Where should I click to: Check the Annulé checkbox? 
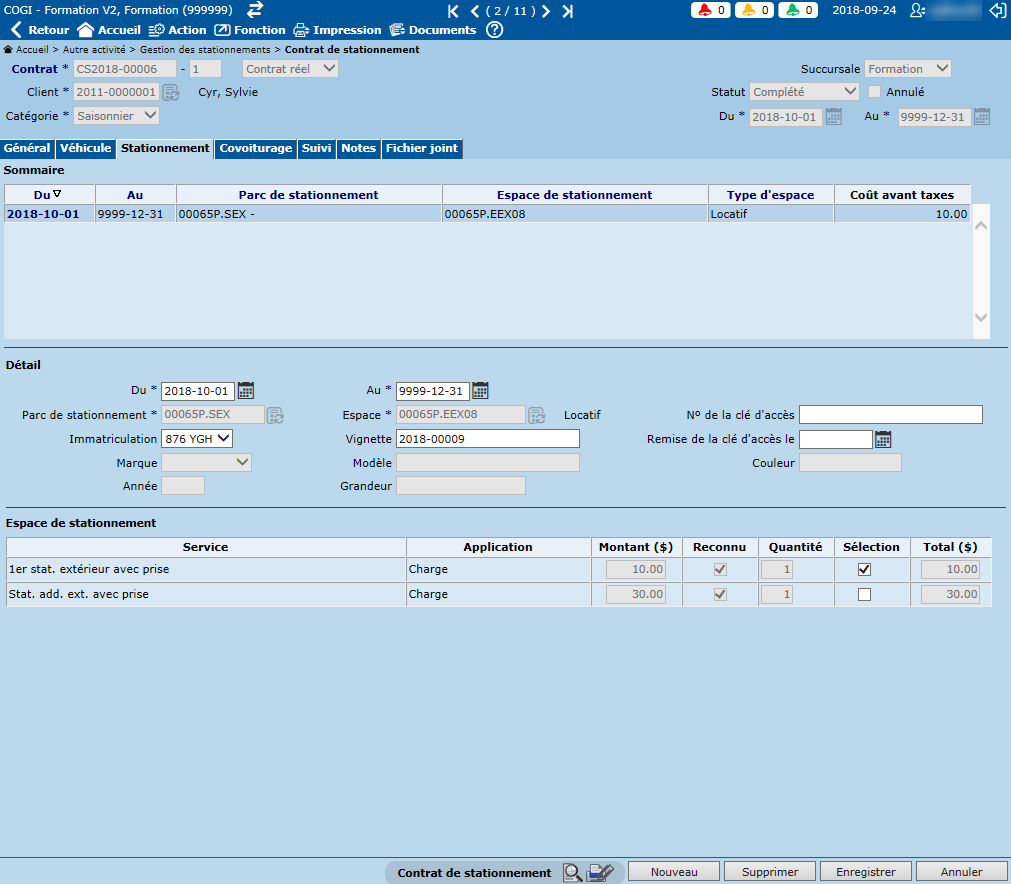875,92
